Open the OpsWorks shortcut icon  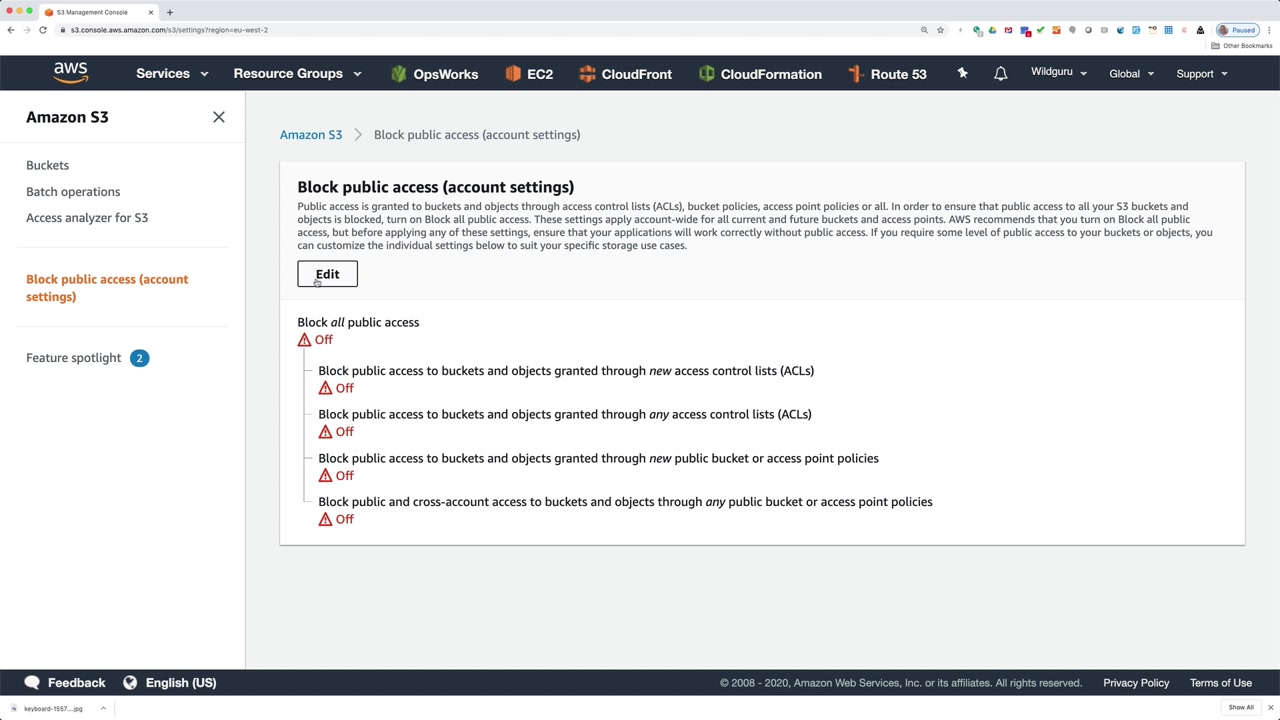[x=399, y=74]
